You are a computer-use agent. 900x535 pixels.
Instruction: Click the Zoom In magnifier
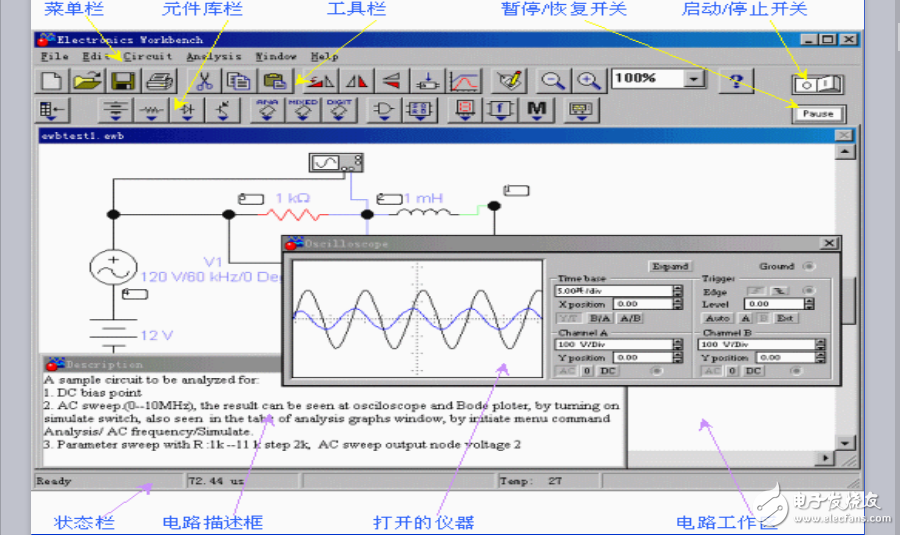point(589,81)
